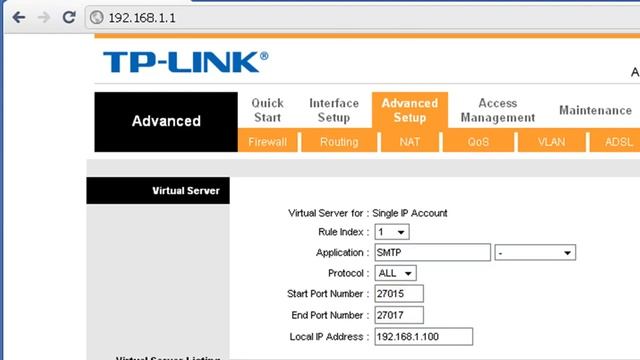Click the black Advanced section label
The width and height of the screenshot is (640, 360).
pos(166,122)
